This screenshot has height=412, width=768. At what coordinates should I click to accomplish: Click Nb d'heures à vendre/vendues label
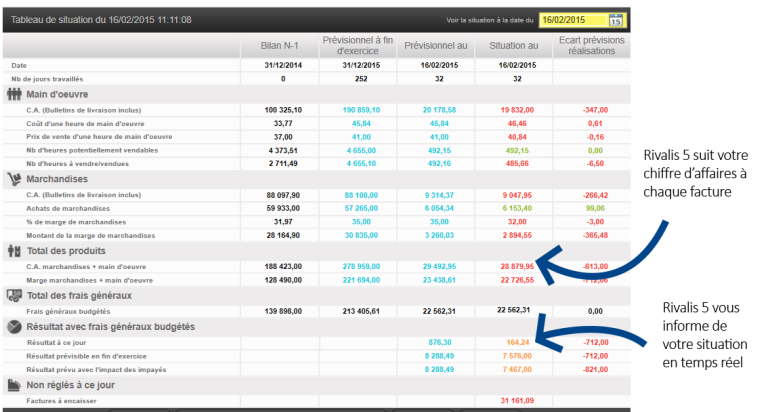[77, 164]
